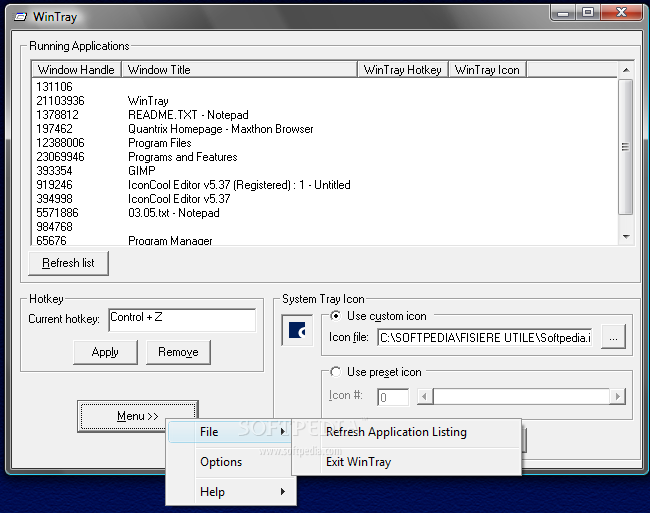Image resolution: width=650 pixels, height=513 pixels.
Task: Maximize the WinTray window
Action: 587,12
